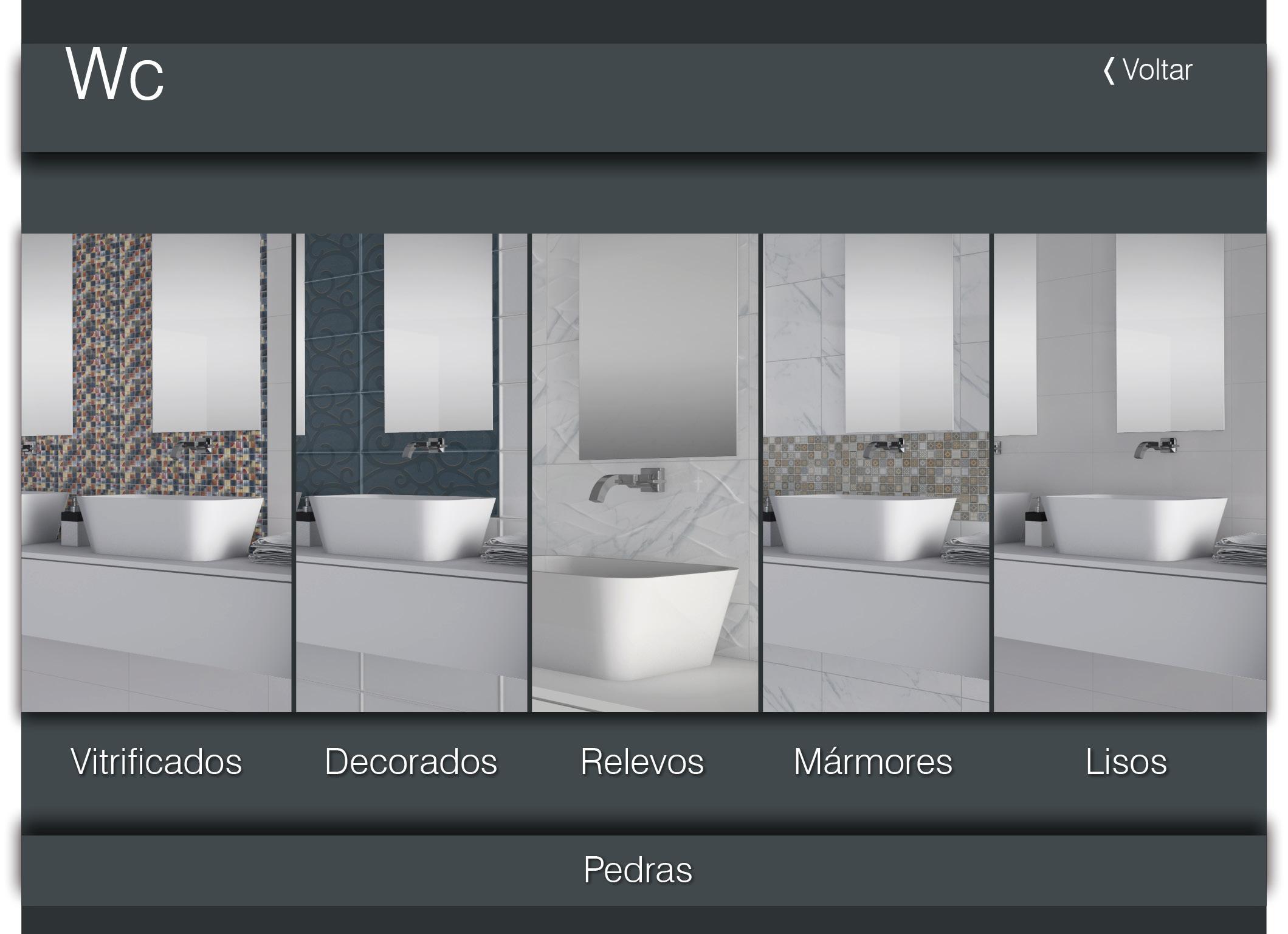This screenshot has width=1288, height=934.
Task: Open the Vitrificados bathroom preview image
Action: [156, 472]
